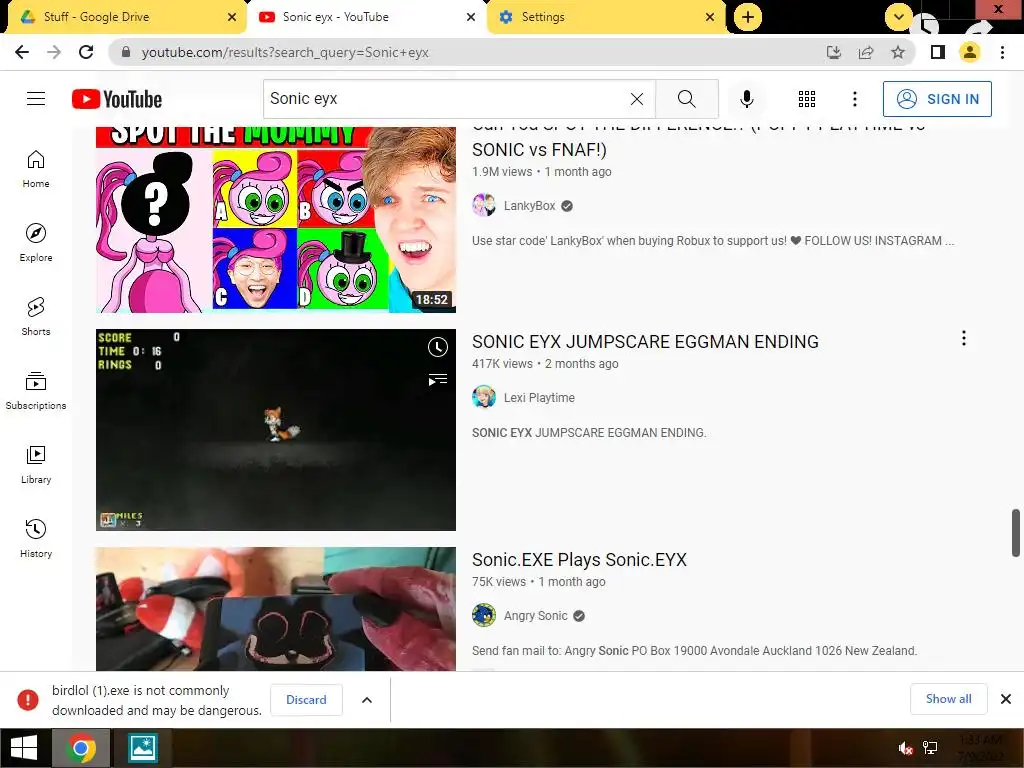Click the Watch later clock icon on thumbnail
1024x768 pixels.
pyautogui.click(x=438, y=347)
